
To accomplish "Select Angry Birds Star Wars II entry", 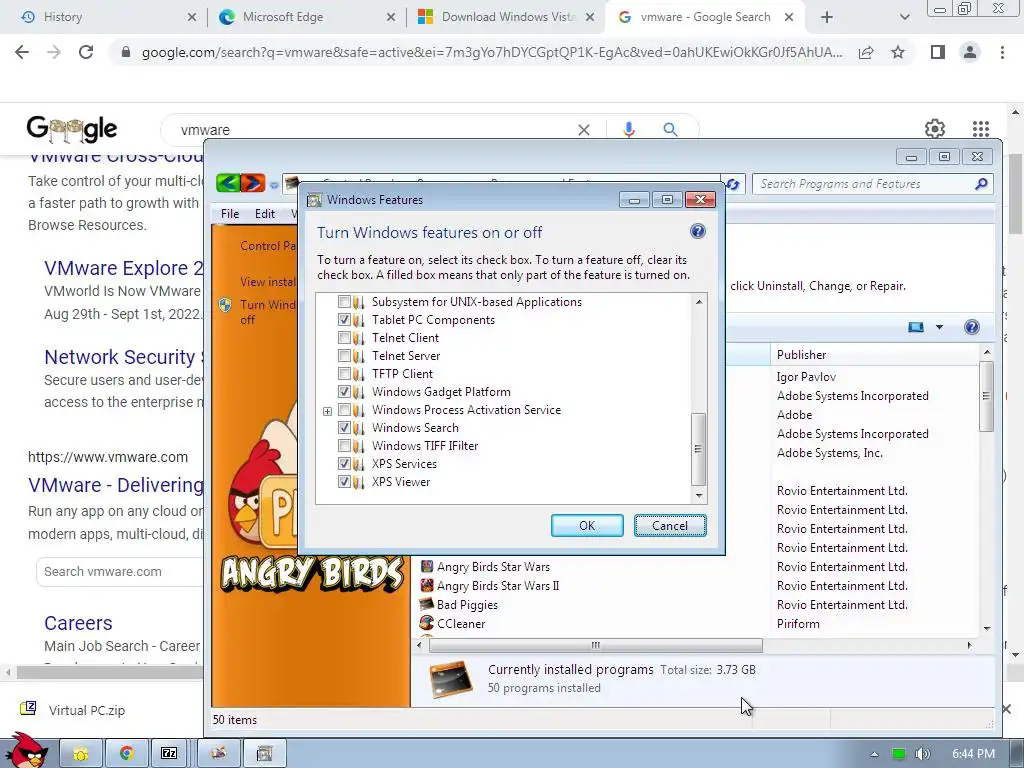I will tap(498, 586).
